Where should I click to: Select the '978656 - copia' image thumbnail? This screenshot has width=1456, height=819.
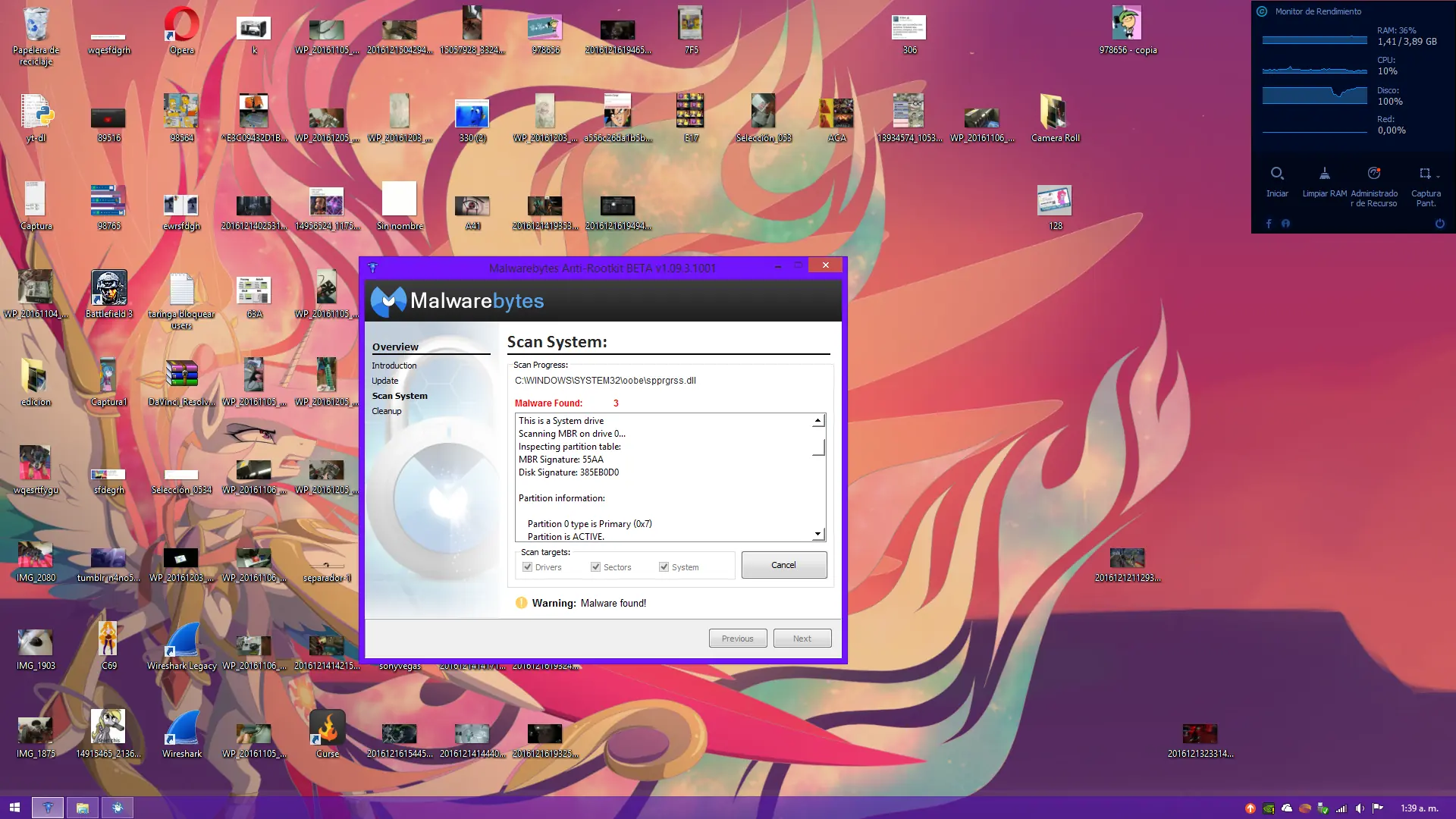tap(1128, 31)
